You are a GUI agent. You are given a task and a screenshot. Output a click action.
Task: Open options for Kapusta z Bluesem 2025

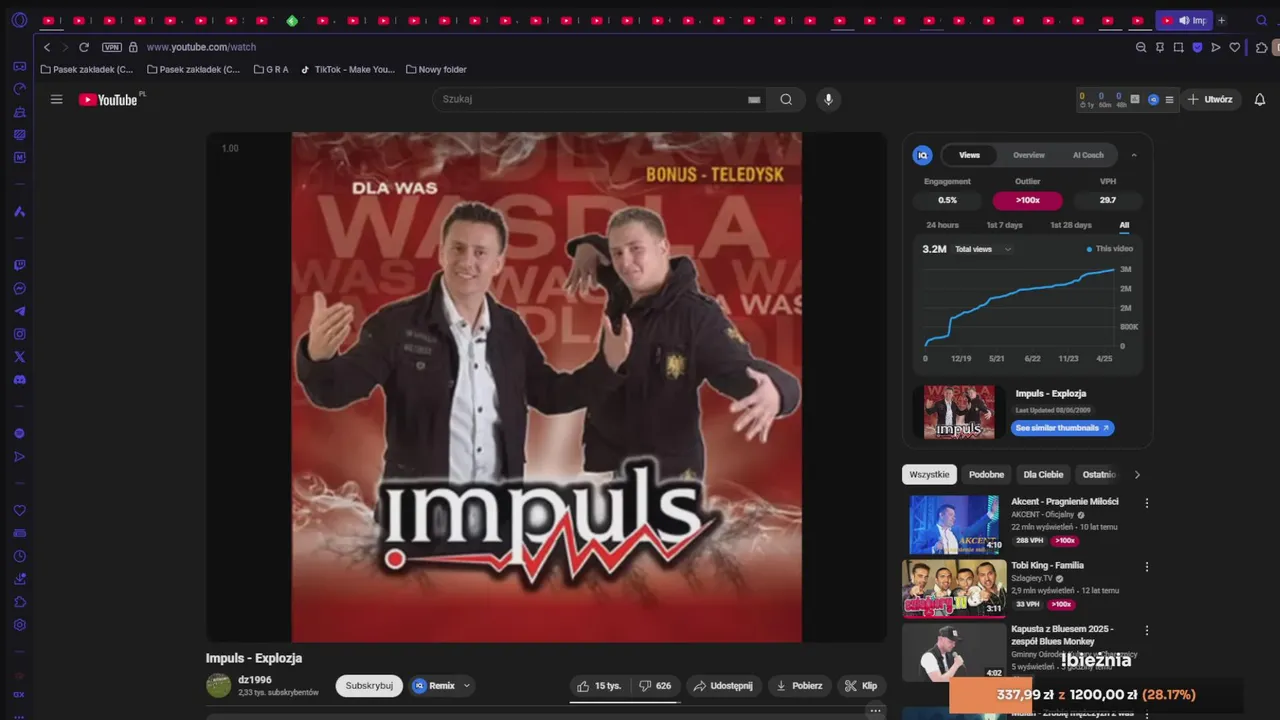click(1147, 631)
